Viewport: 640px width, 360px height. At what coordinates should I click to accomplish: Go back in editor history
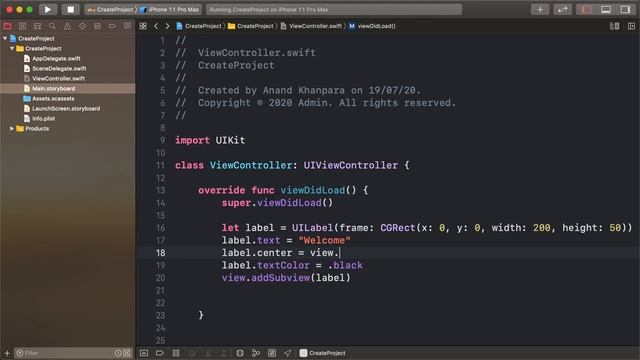point(156,26)
